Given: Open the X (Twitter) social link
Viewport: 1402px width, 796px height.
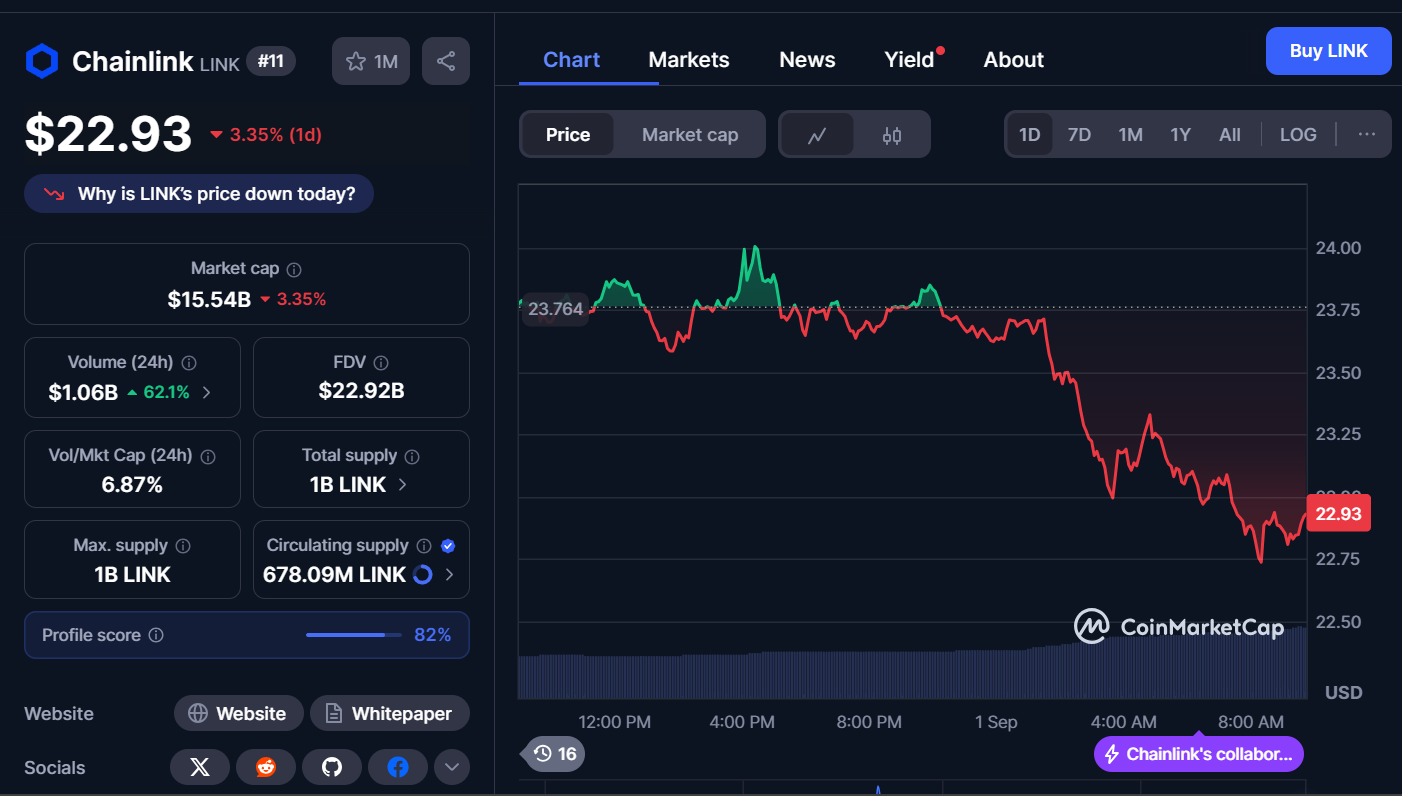Looking at the screenshot, I should [200, 767].
